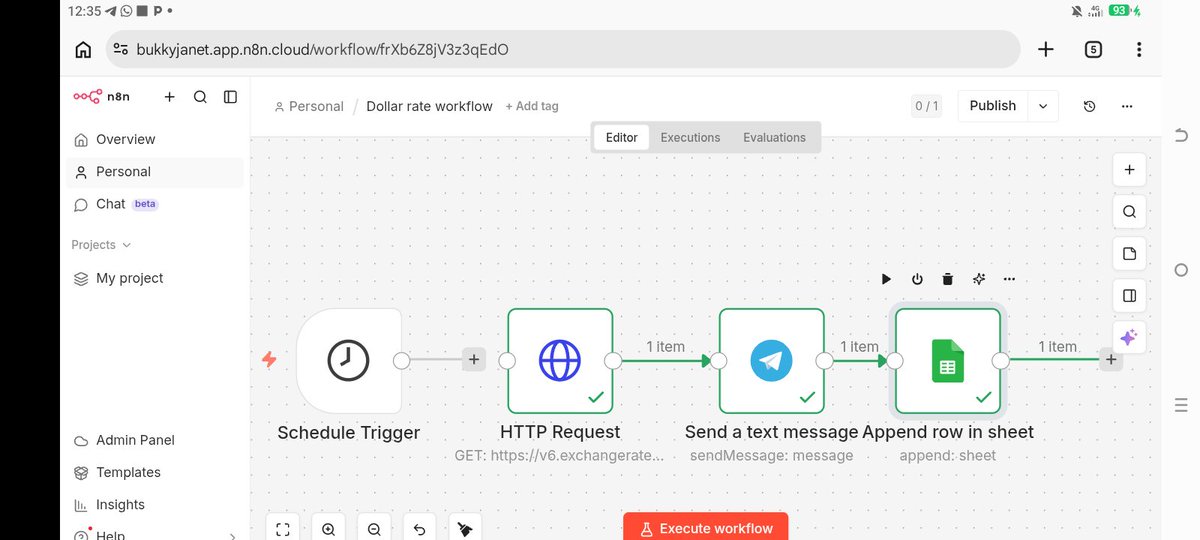The width and height of the screenshot is (1200, 540).
Task: Open Admin Panel
Action: [x=154, y=440]
